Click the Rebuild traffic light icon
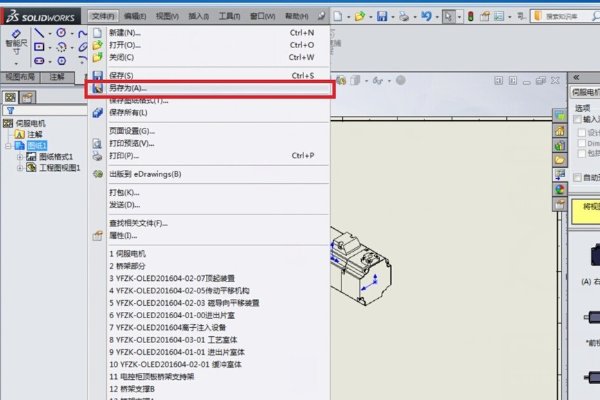Screen dimensions: 600x400 pos(471,16)
